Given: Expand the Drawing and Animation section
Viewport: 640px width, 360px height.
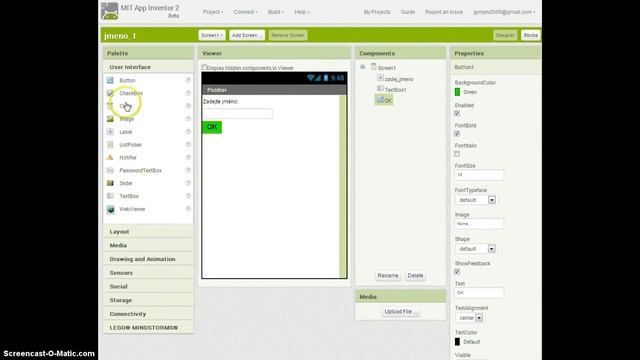Looking at the screenshot, I should (x=148, y=259).
